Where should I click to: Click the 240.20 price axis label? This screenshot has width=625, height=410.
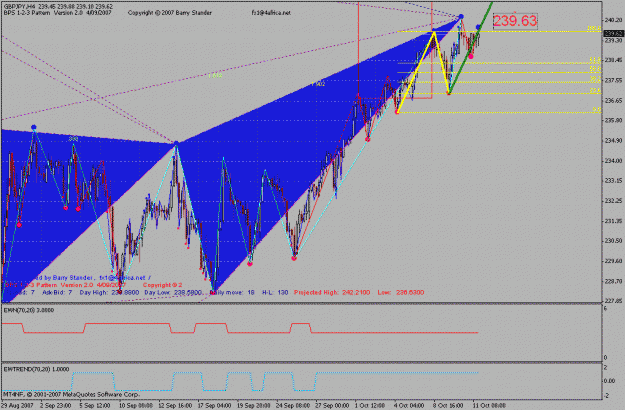click(613, 20)
